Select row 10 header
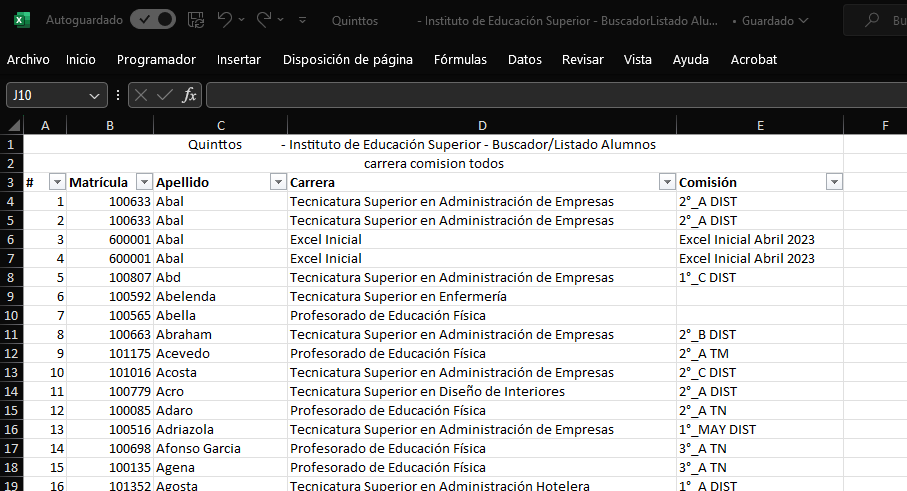Image resolution: width=907 pixels, height=491 pixels. 11,315
